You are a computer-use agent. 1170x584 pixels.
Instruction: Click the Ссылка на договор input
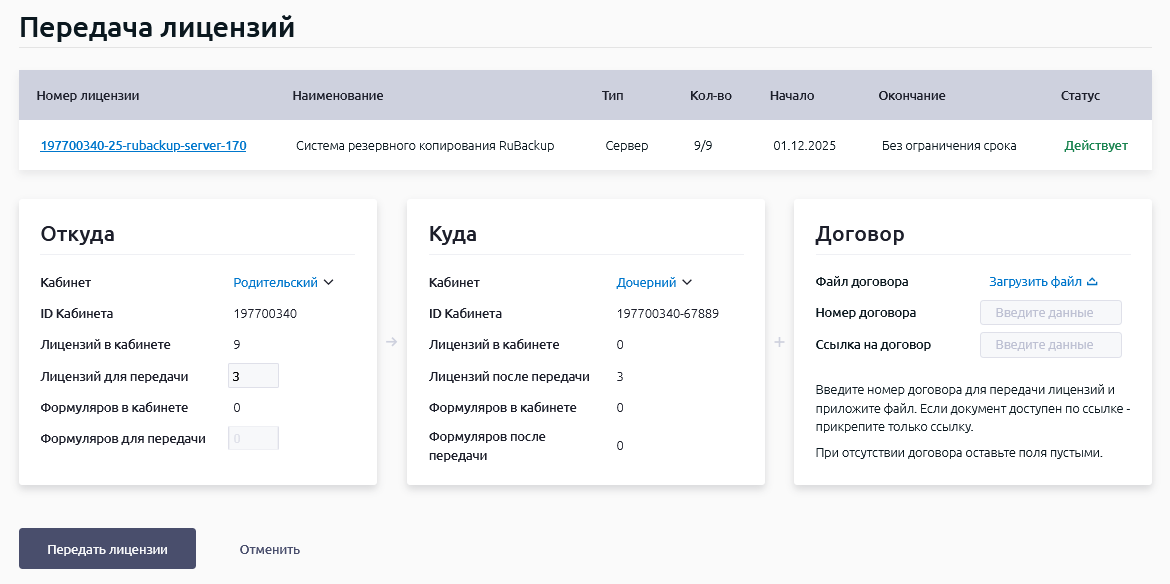click(x=1050, y=345)
